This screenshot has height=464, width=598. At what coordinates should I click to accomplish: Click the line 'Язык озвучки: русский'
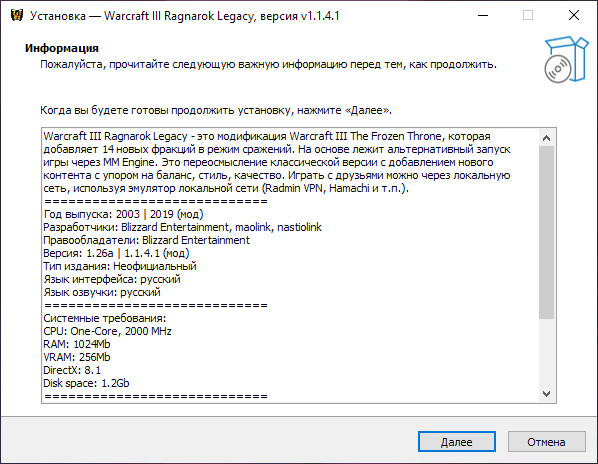coord(102,292)
